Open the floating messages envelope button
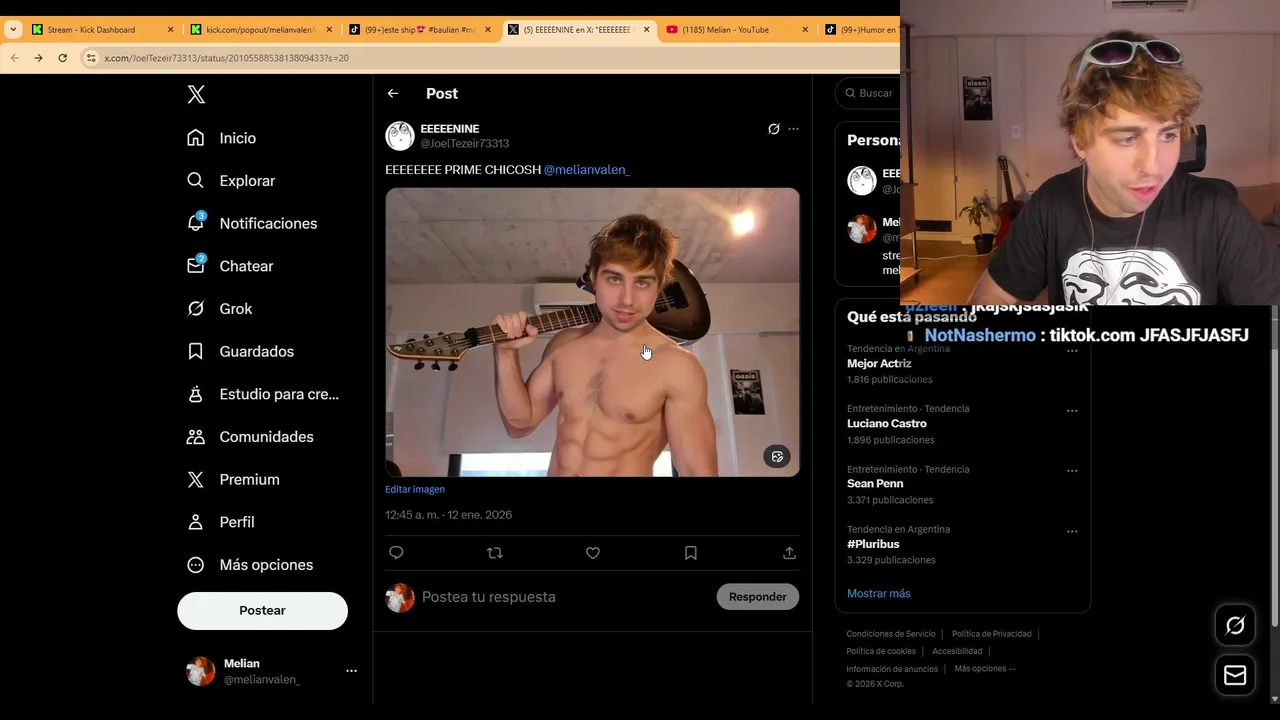This screenshot has width=1280, height=720. [1235, 675]
